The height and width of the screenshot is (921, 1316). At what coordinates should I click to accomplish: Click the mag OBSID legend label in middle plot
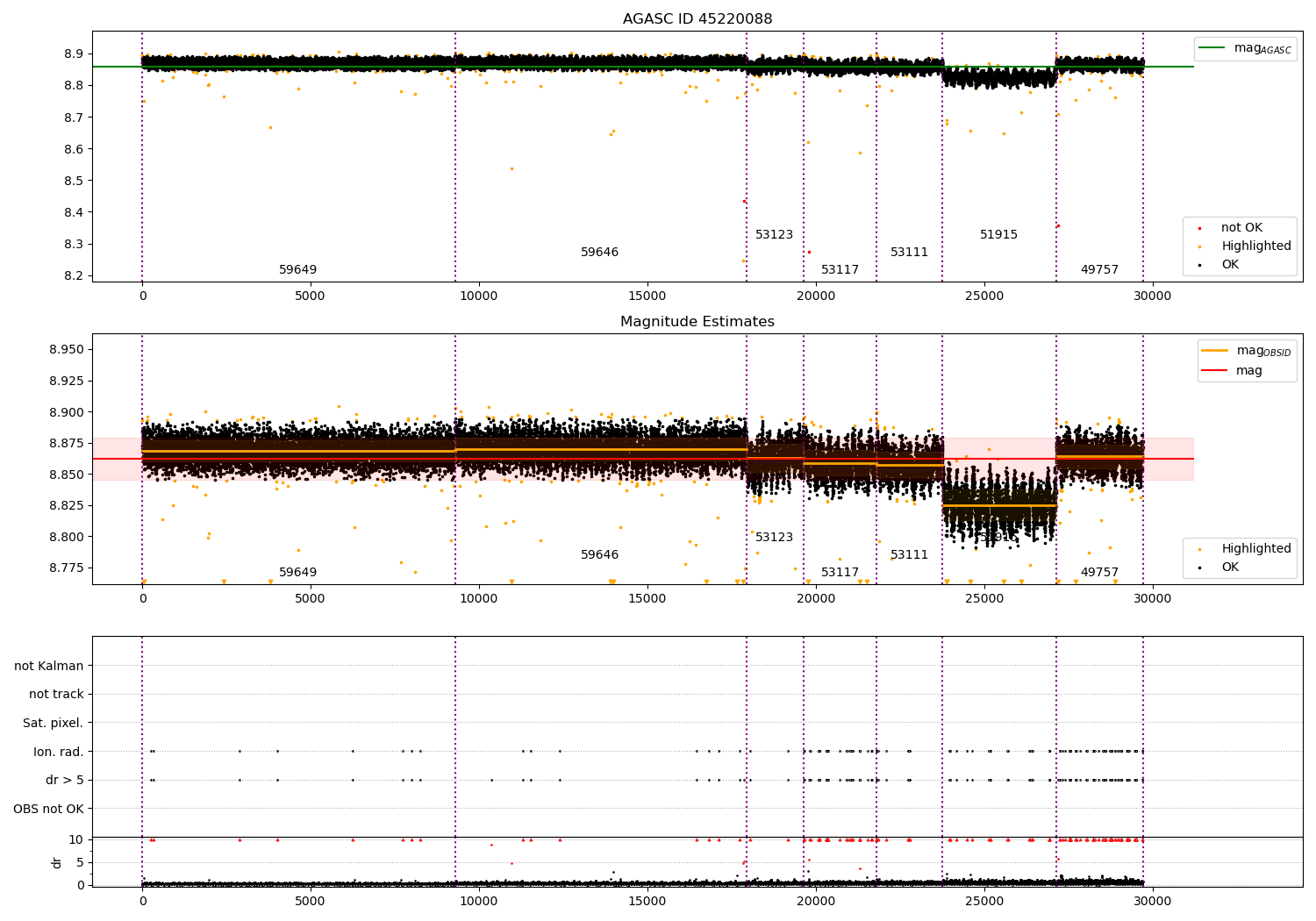pyautogui.click(x=1264, y=351)
